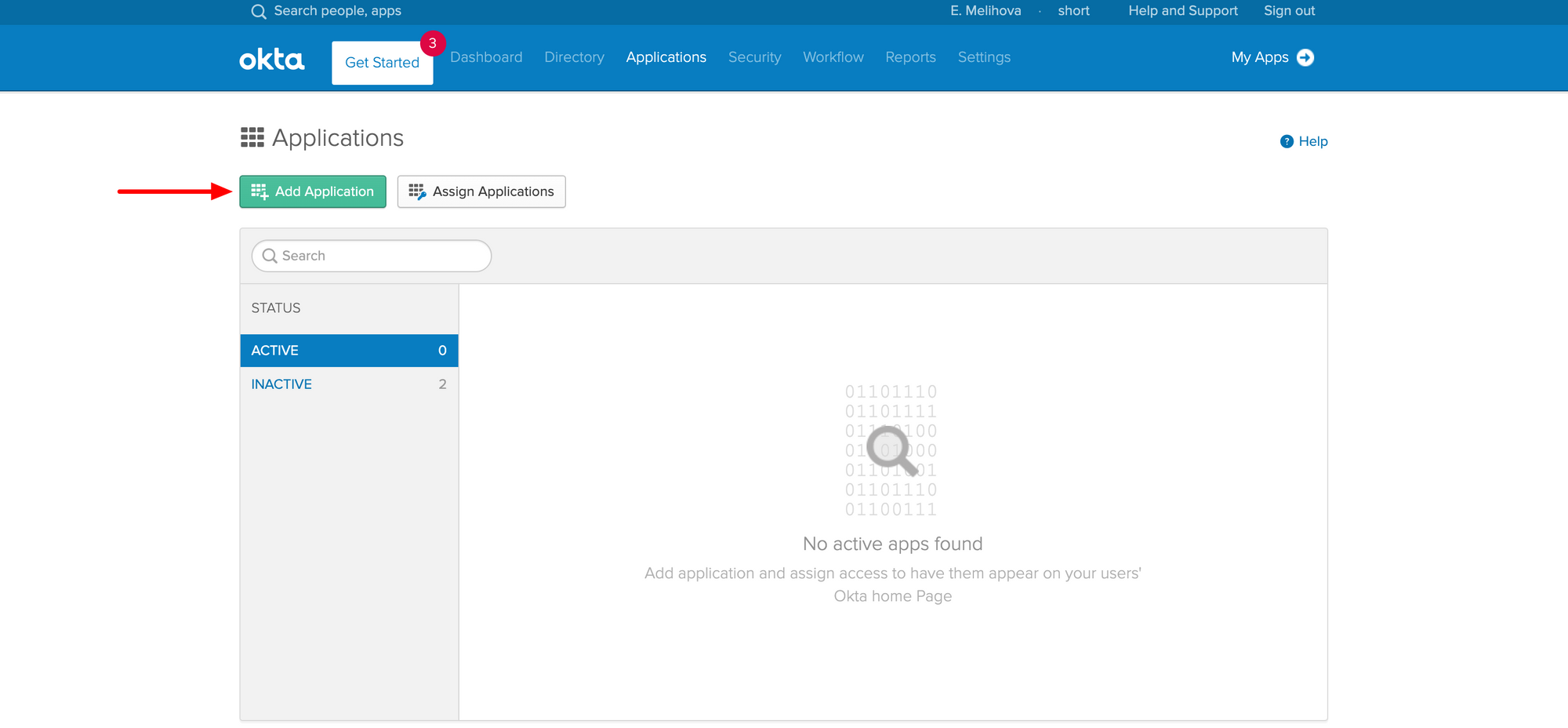The width and height of the screenshot is (1568, 728).
Task: Open the Reports menu
Action: pyautogui.click(x=911, y=57)
